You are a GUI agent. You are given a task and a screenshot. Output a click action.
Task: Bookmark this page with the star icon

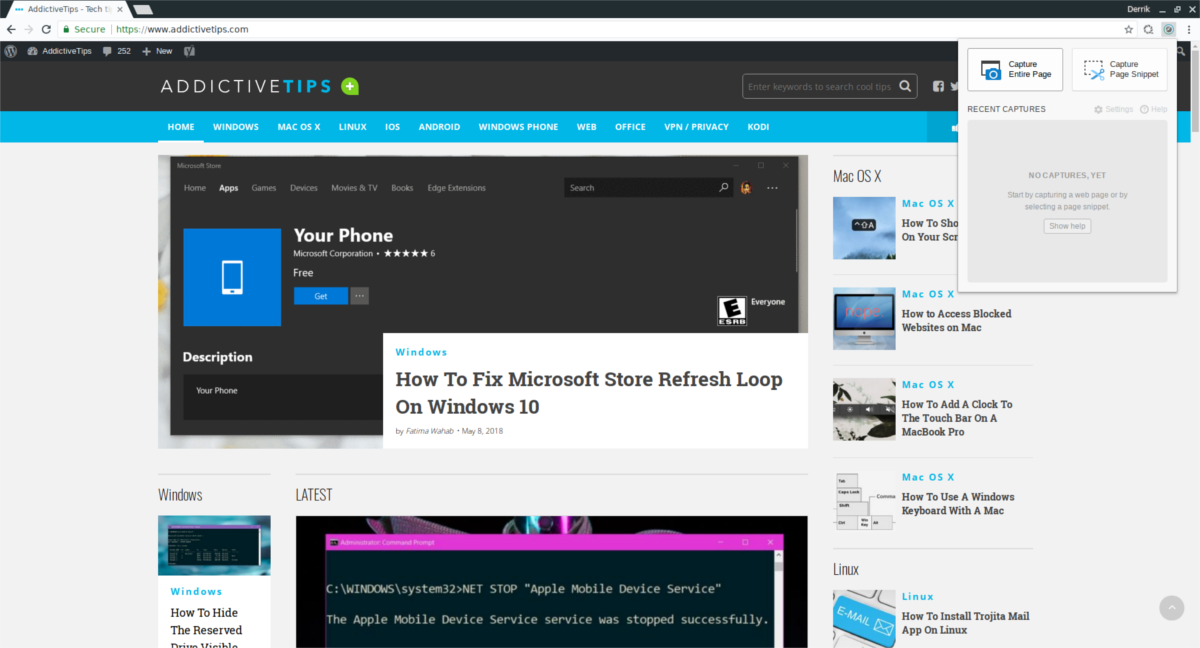tap(1128, 29)
